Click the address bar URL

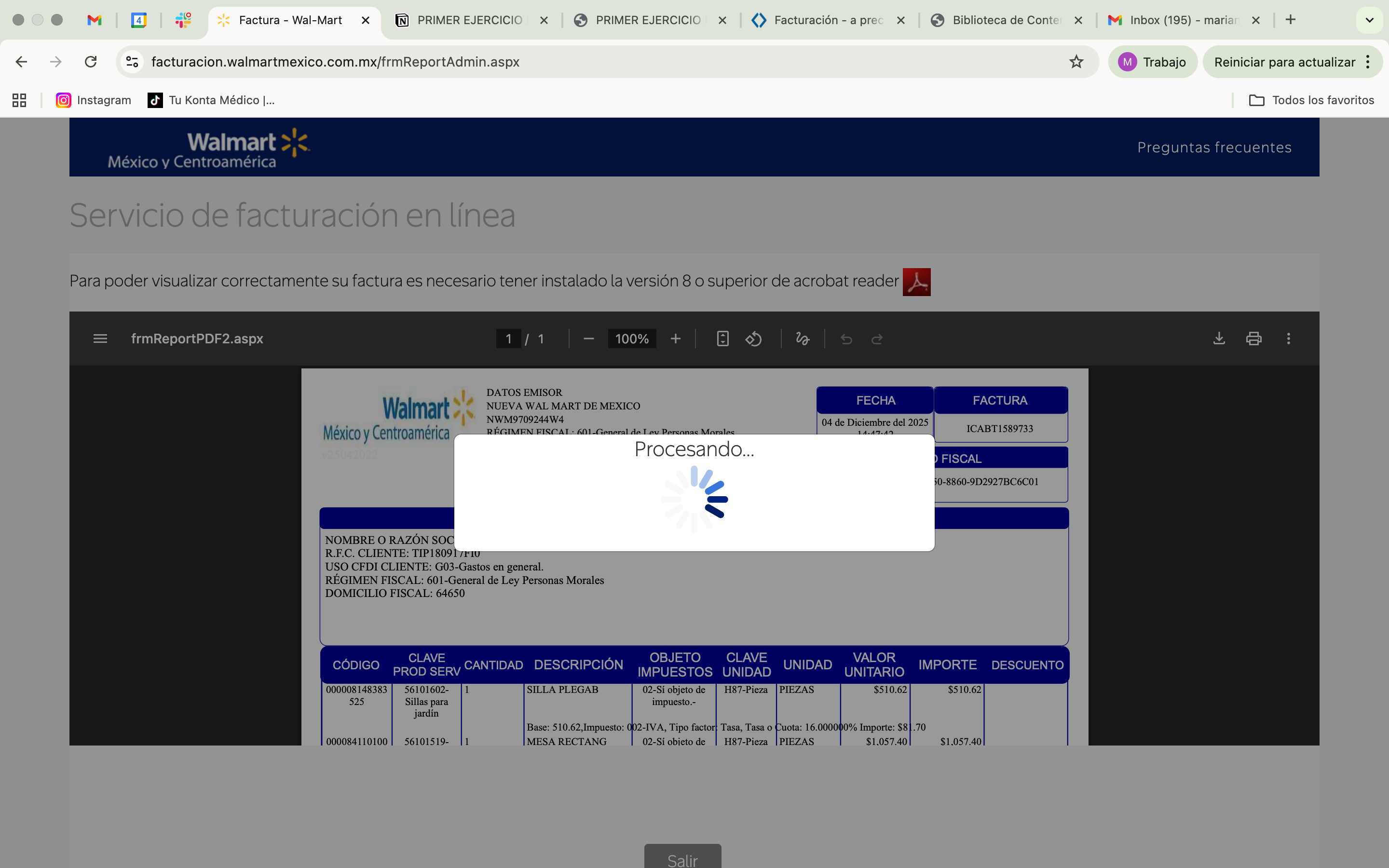[x=335, y=61]
